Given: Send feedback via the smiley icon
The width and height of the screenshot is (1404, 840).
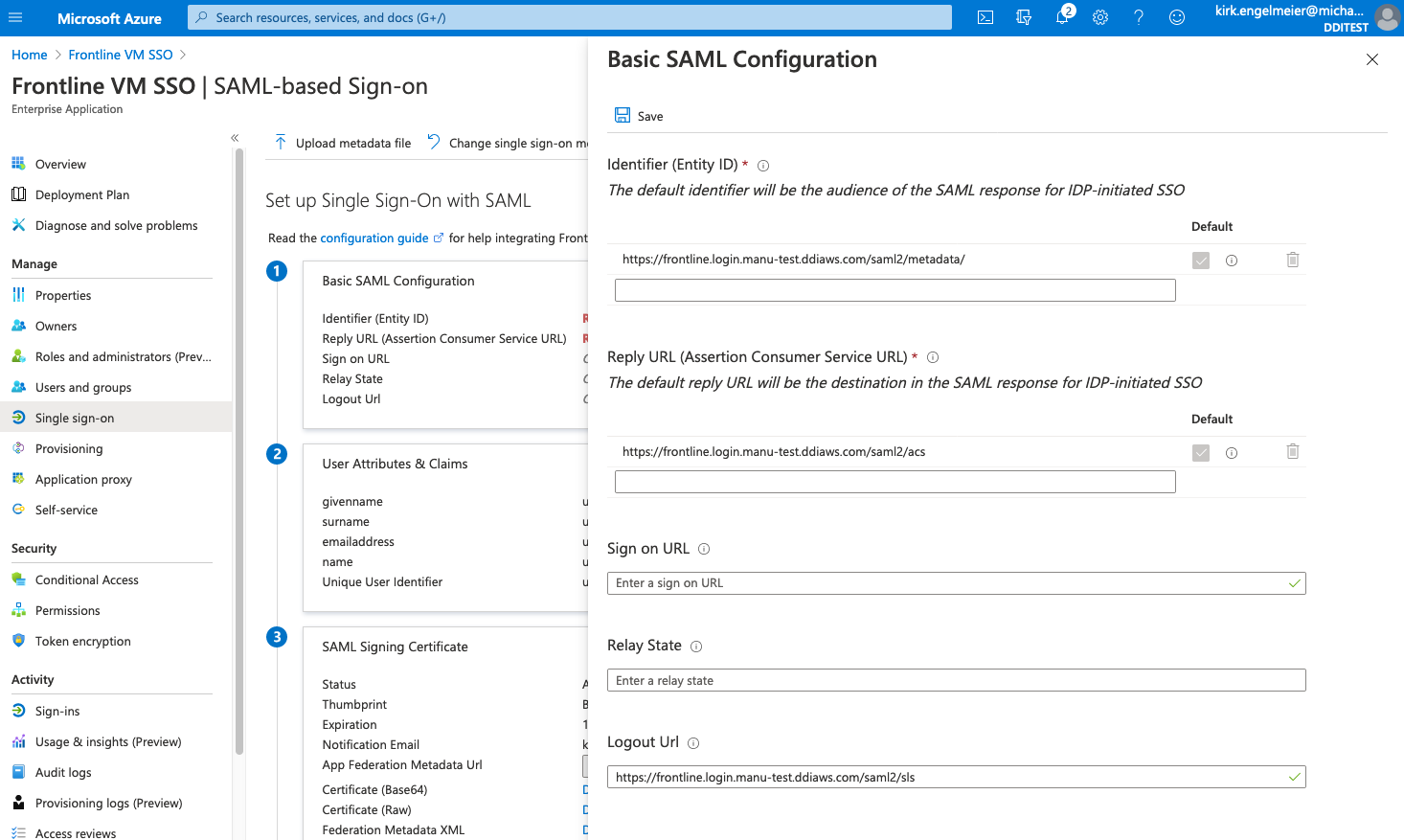Looking at the screenshot, I should tap(1176, 16).
